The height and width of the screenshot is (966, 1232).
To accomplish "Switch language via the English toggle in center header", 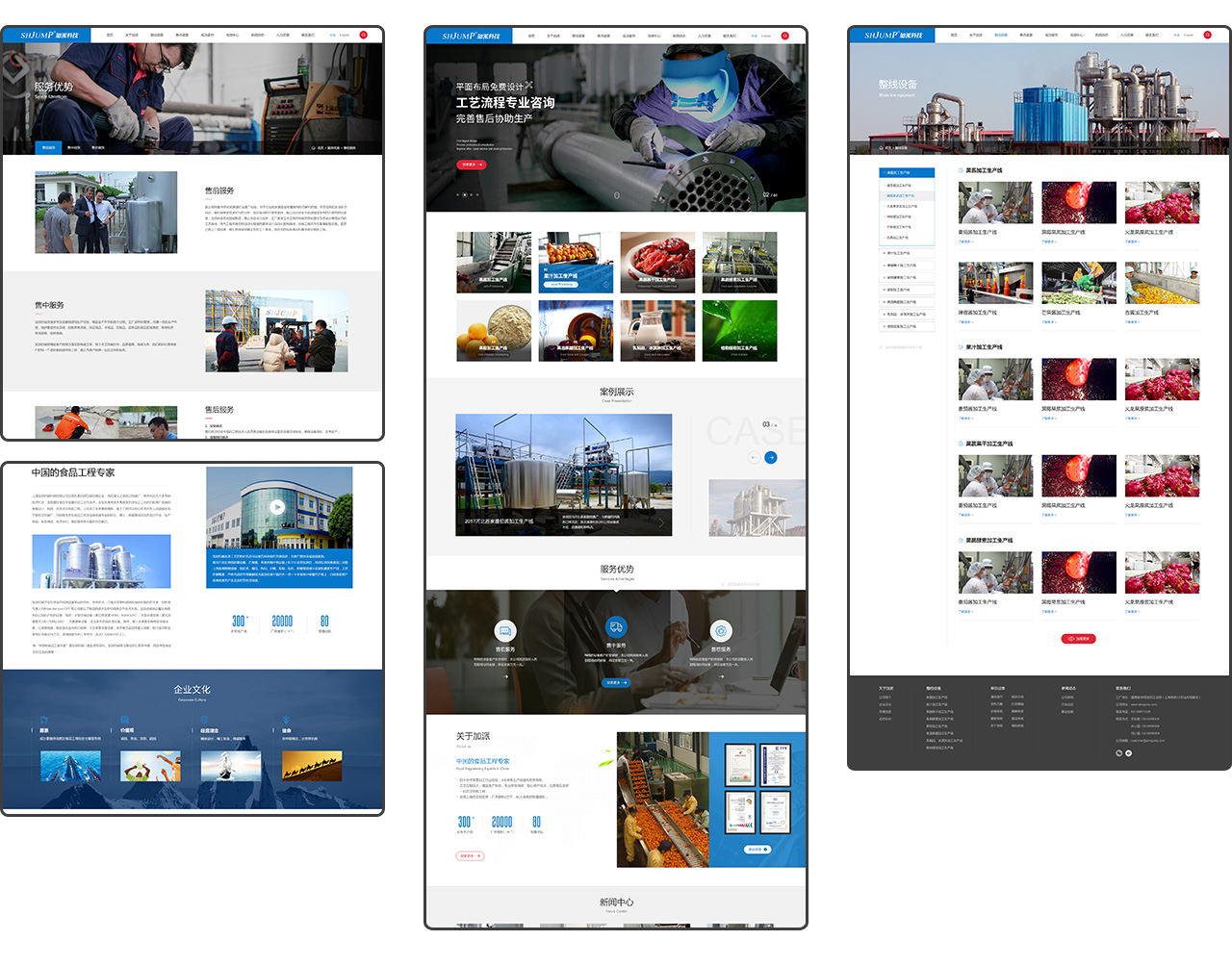I will (x=766, y=36).
